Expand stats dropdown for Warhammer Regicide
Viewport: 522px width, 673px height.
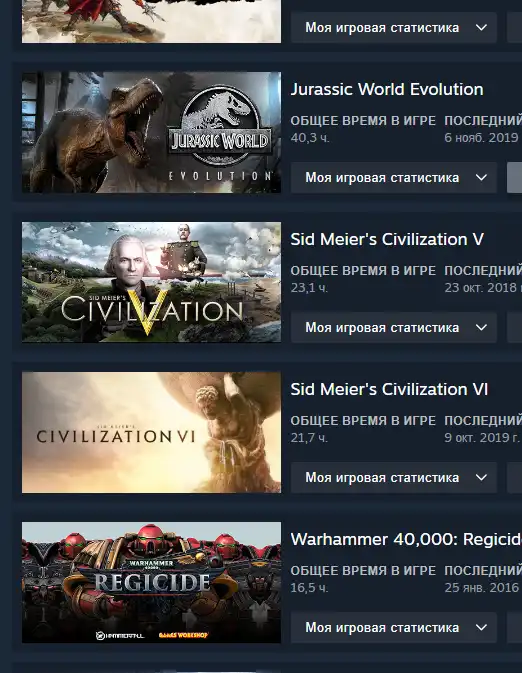(394, 628)
